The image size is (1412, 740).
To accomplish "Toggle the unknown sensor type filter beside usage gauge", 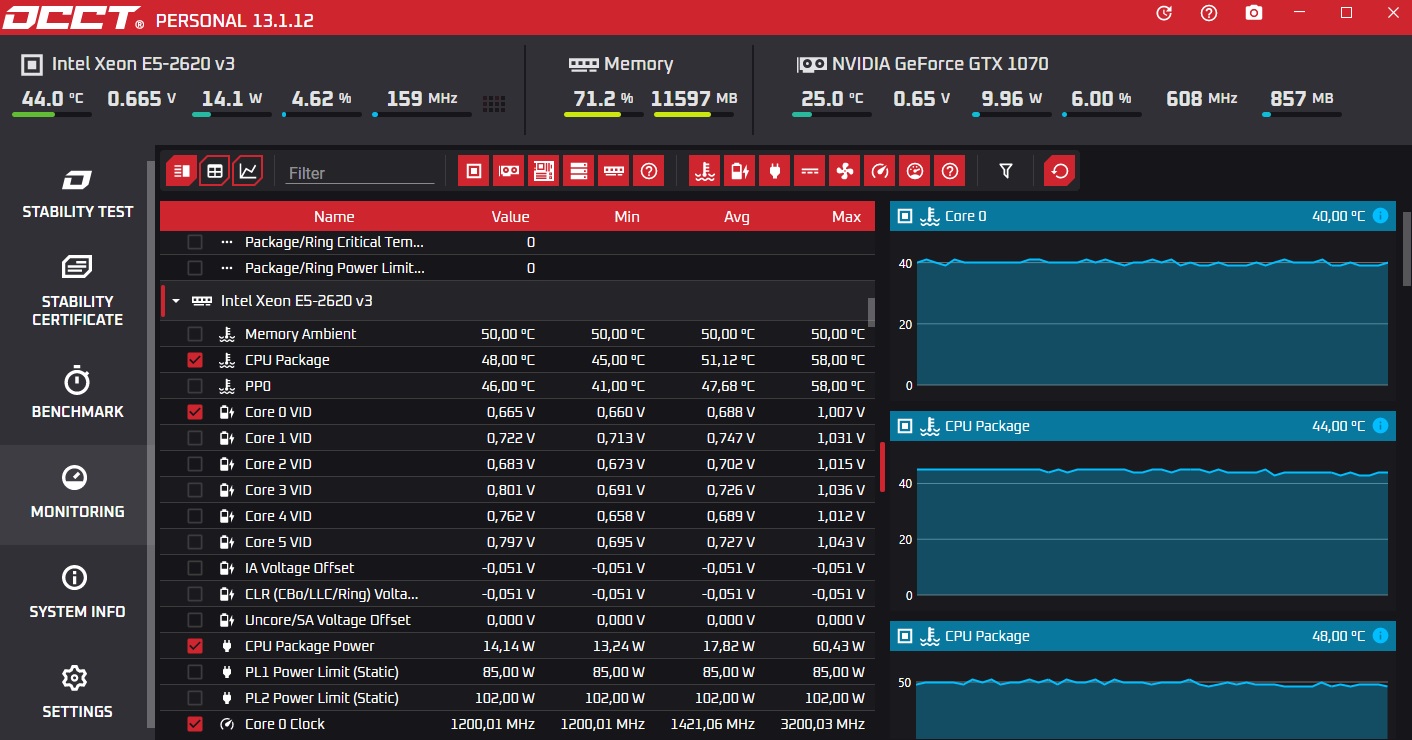I will 949,171.
